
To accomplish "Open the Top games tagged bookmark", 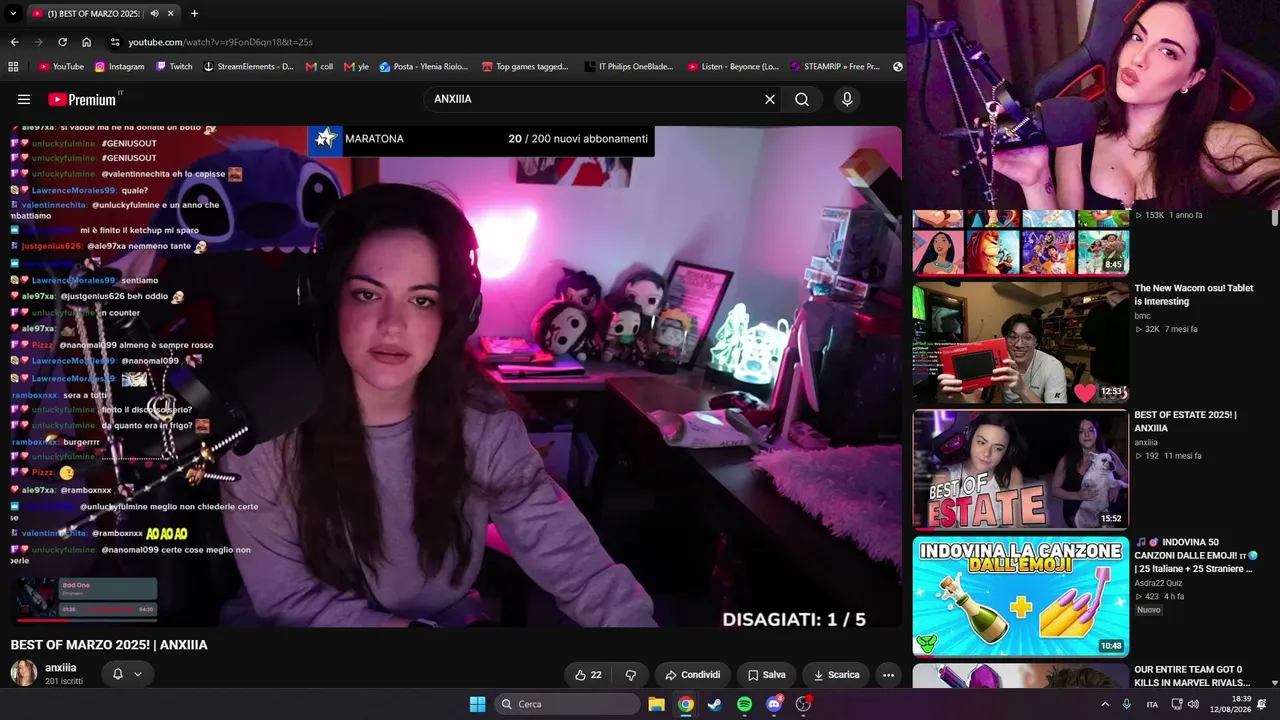I will point(525,67).
